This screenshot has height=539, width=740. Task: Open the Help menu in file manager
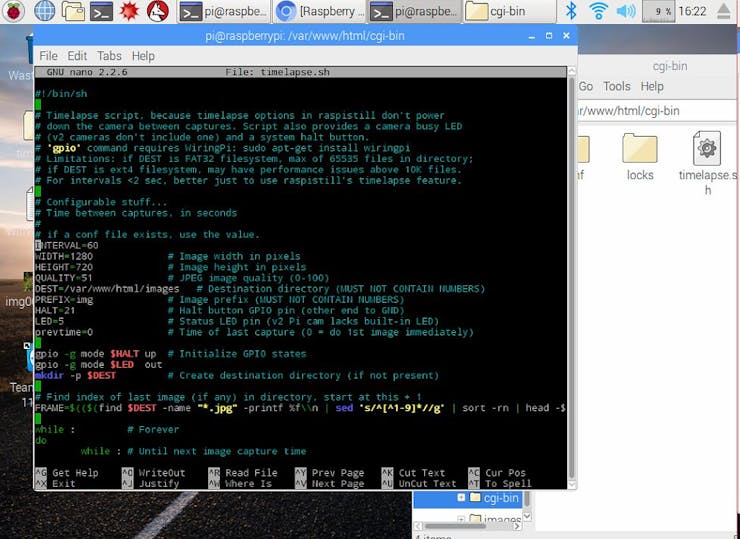[x=652, y=86]
